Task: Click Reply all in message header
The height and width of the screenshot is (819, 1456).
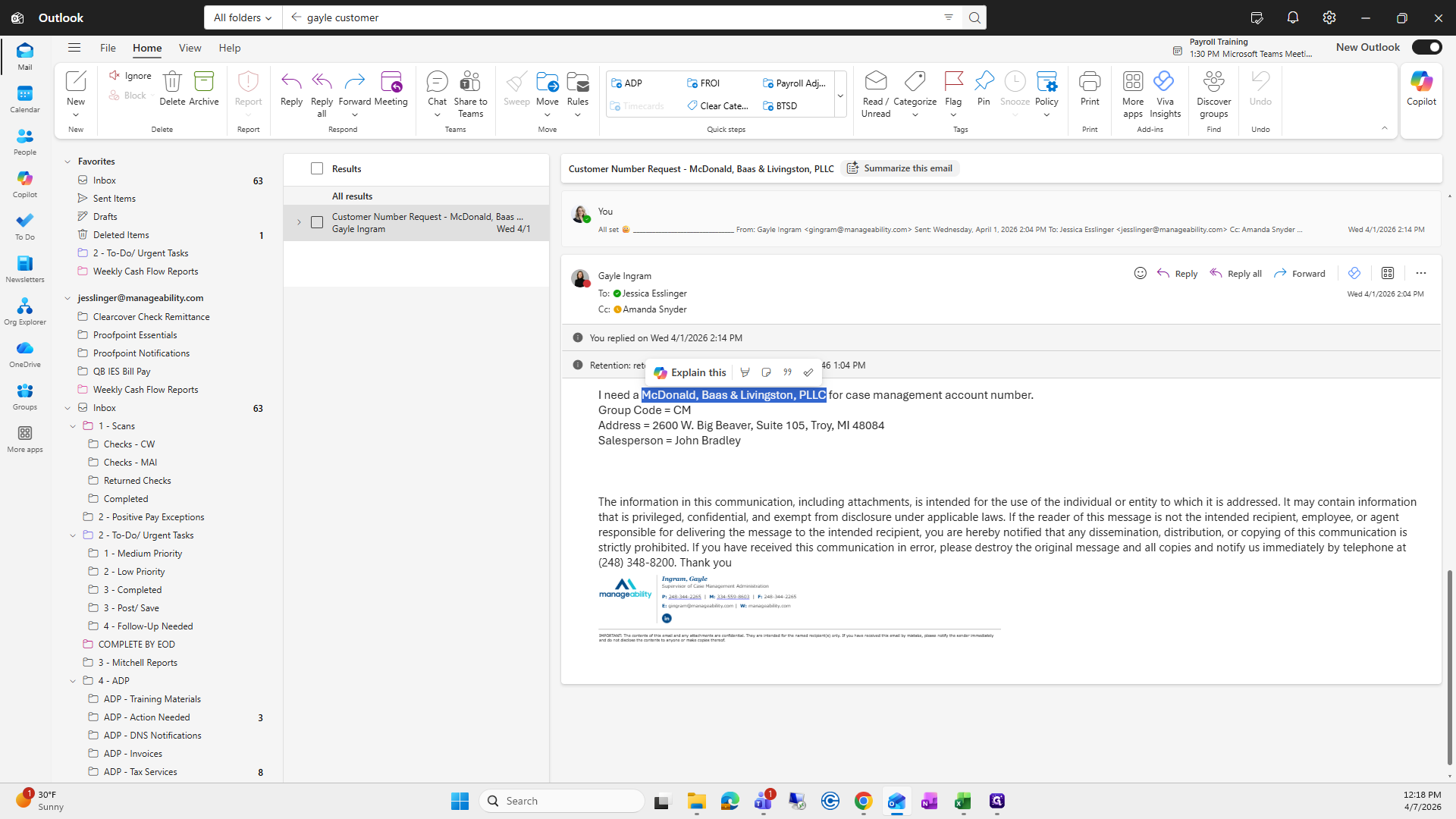Action: [1235, 273]
